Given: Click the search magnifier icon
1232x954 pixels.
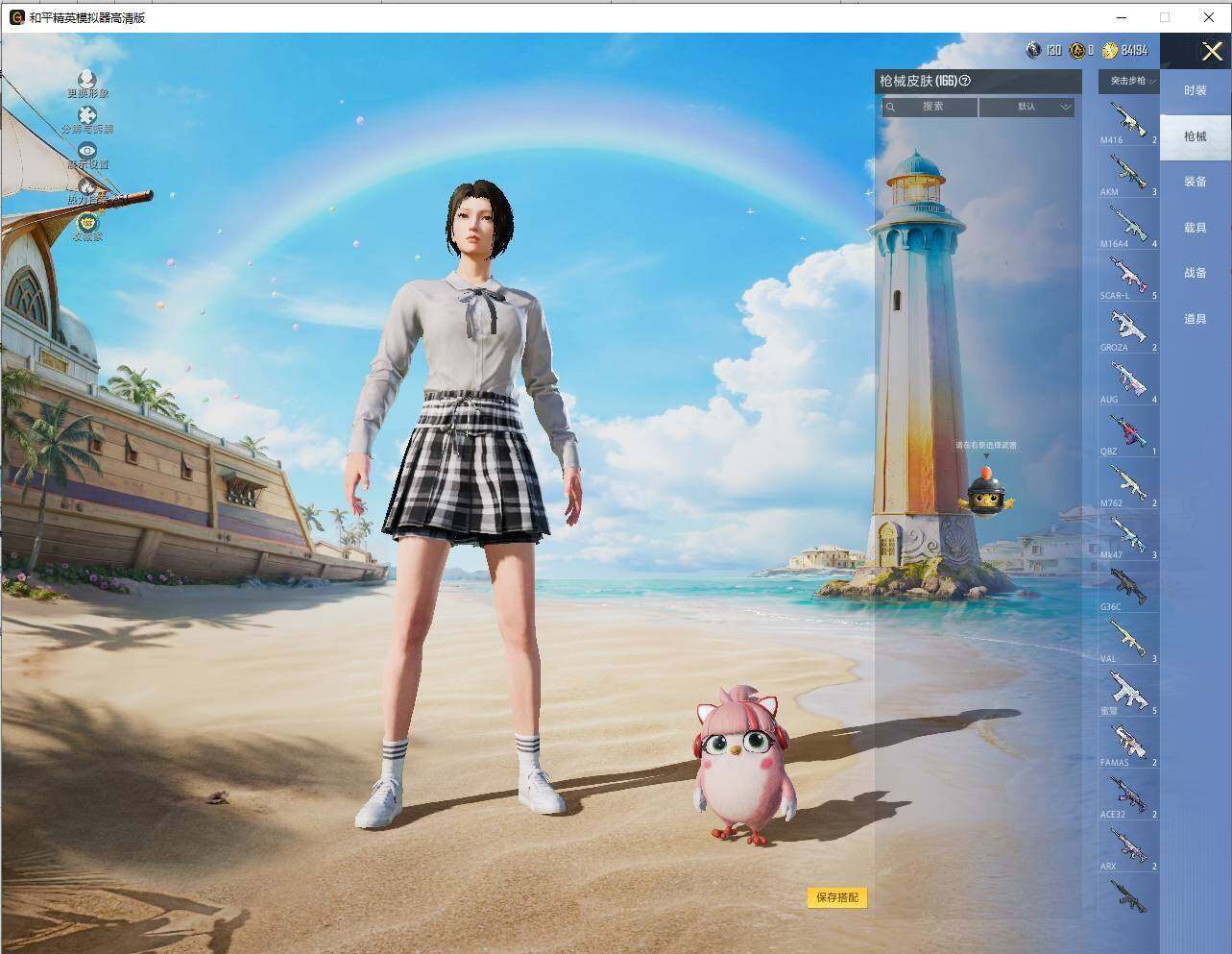Looking at the screenshot, I should [891, 107].
